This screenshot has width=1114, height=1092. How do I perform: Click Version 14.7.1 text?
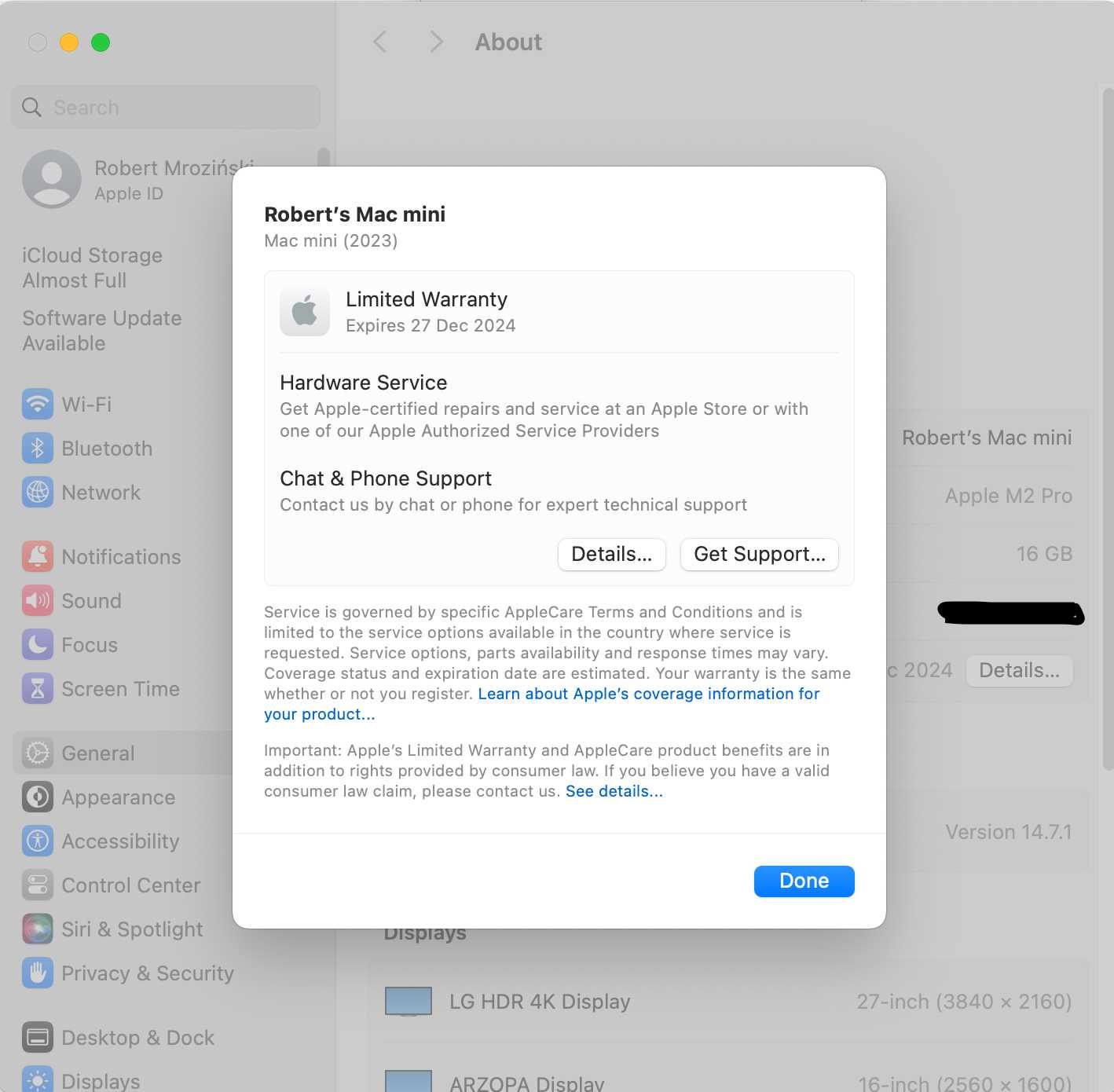tap(1009, 832)
